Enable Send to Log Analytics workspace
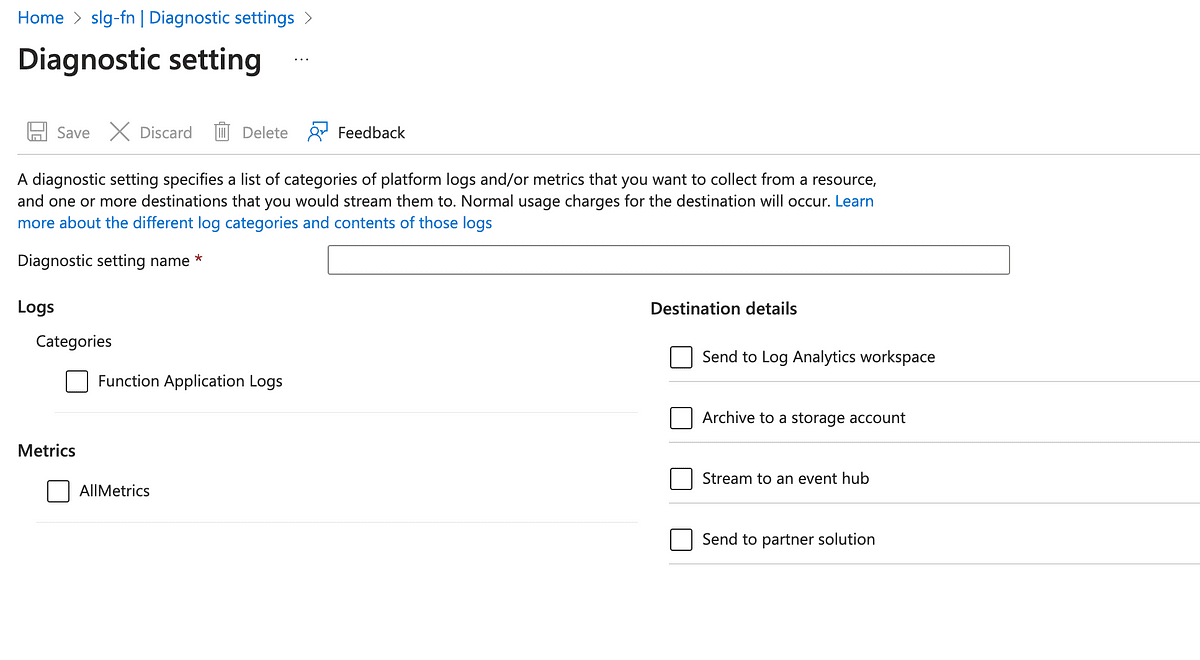 tap(681, 357)
